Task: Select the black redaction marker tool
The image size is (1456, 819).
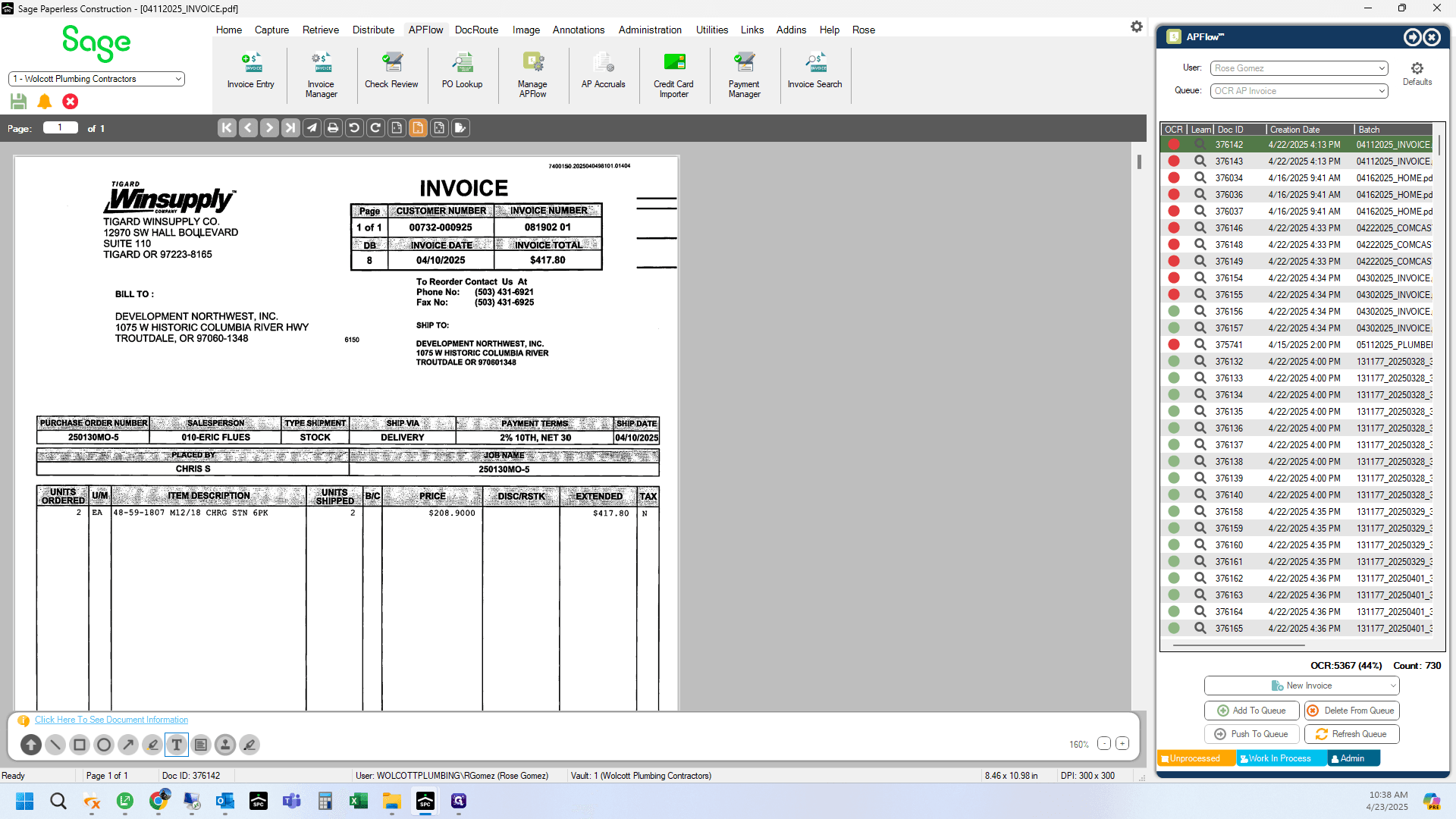Action: tap(249, 745)
